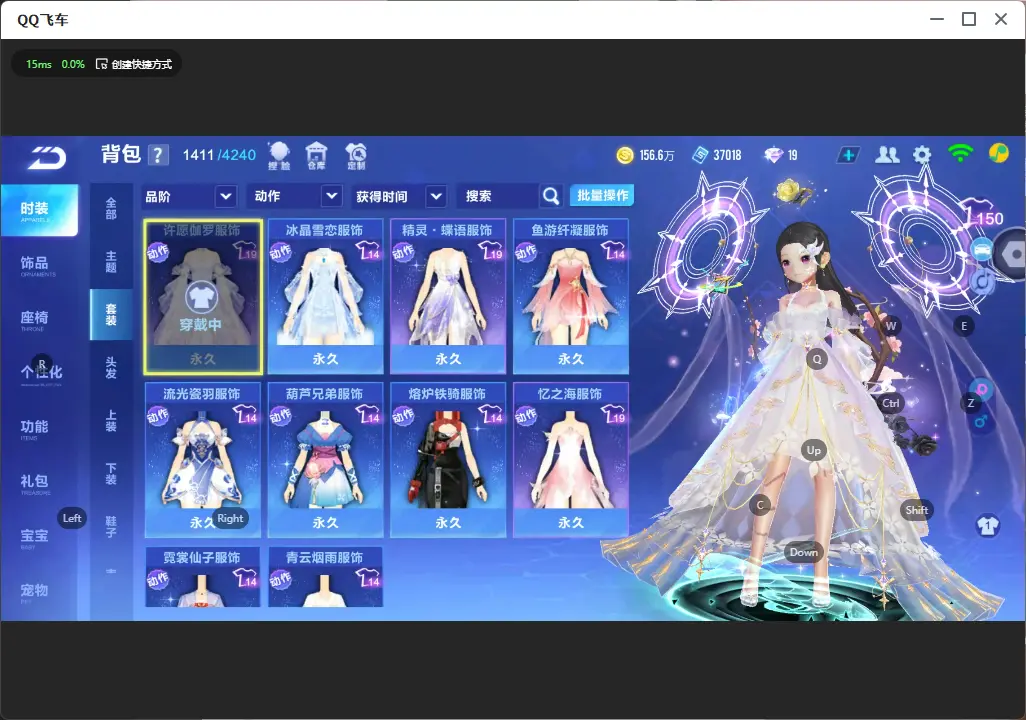
Task: Select the 上装 sub-category tab
Action: click(111, 421)
